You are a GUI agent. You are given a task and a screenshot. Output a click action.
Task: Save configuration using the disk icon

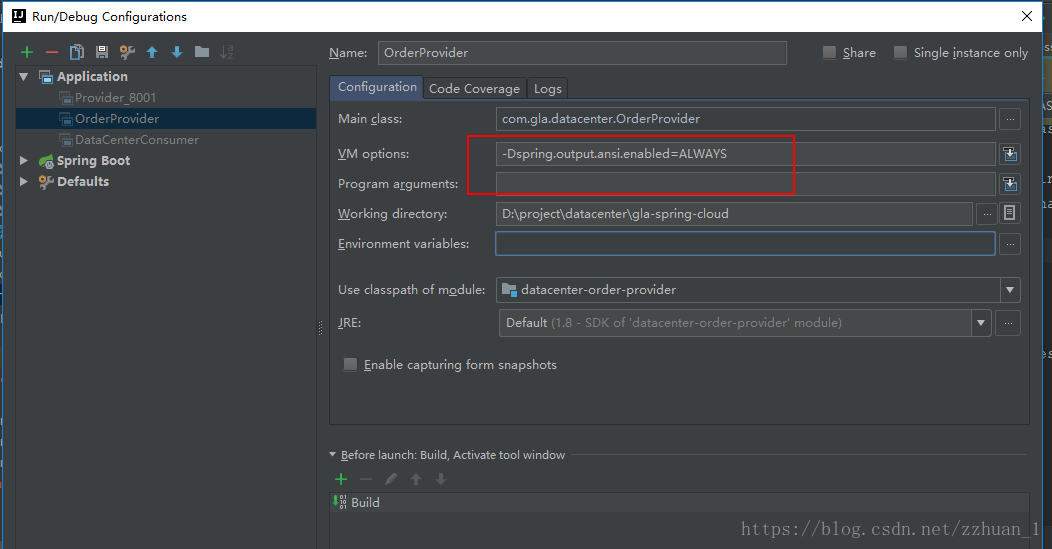coord(102,52)
